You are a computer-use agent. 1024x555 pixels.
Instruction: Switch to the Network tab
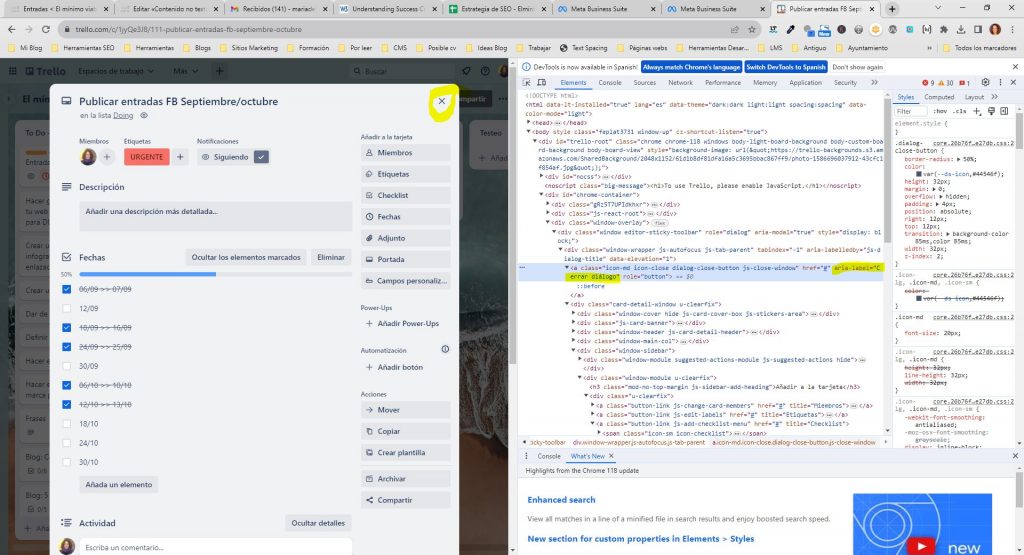click(x=680, y=83)
